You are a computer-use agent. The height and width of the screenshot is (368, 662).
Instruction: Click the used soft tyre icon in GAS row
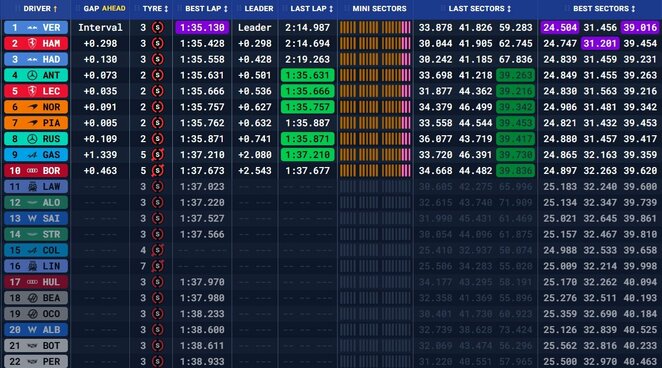[x=157, y=155]
